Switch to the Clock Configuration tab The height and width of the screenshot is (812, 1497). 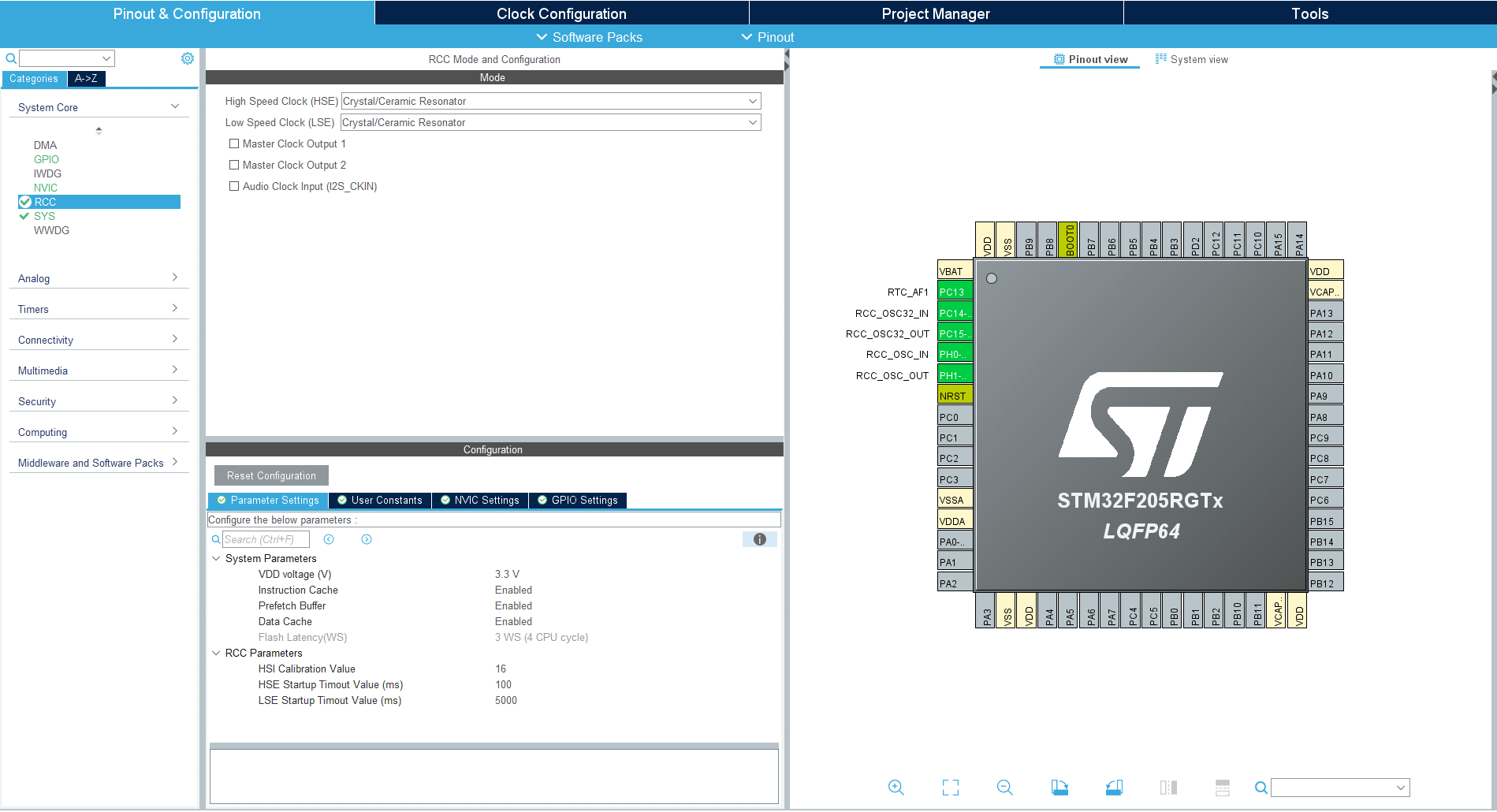[x=560, y=13]
